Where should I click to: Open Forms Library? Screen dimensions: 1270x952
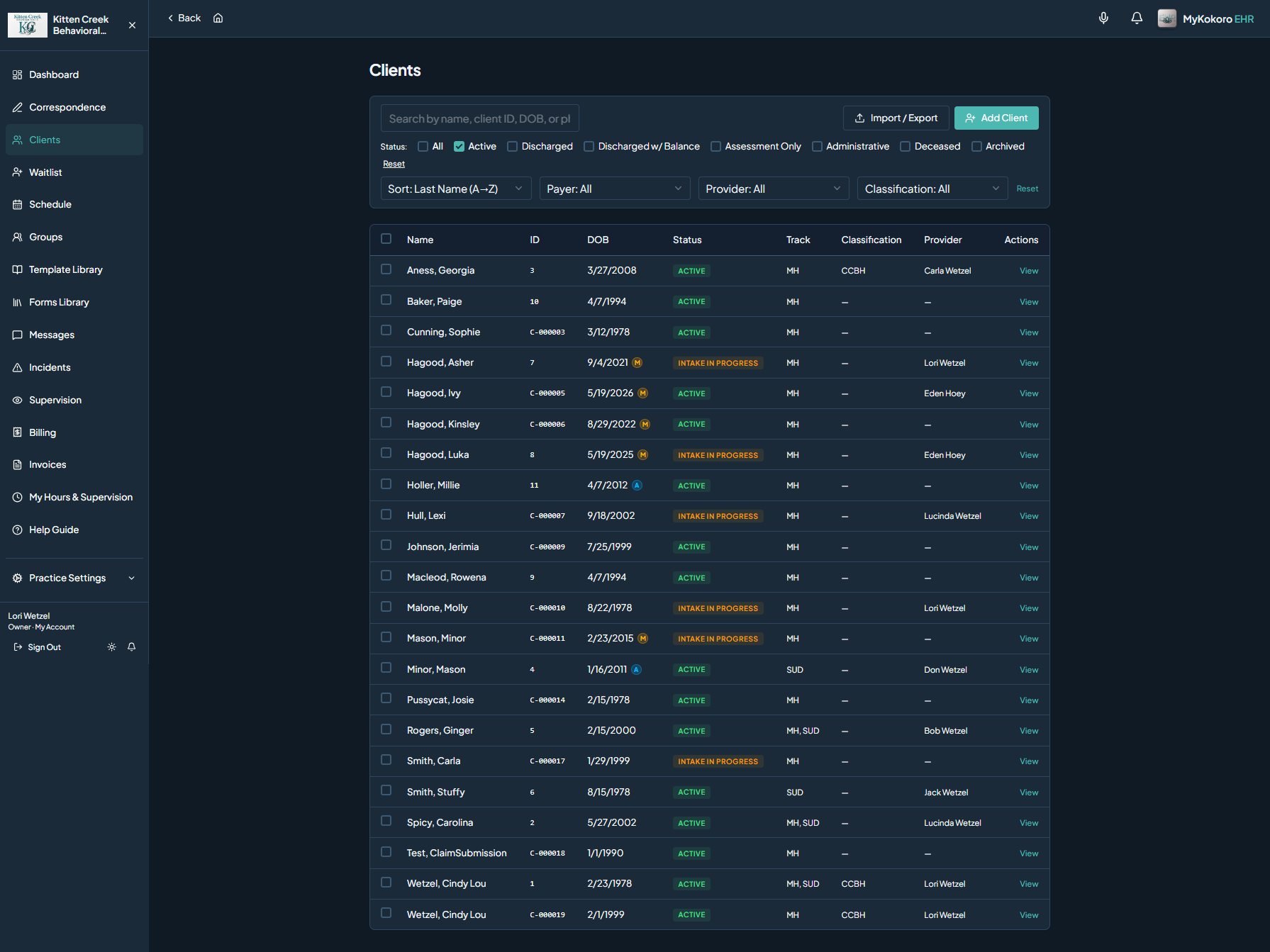pyautogui.click(x=74, y=302)
